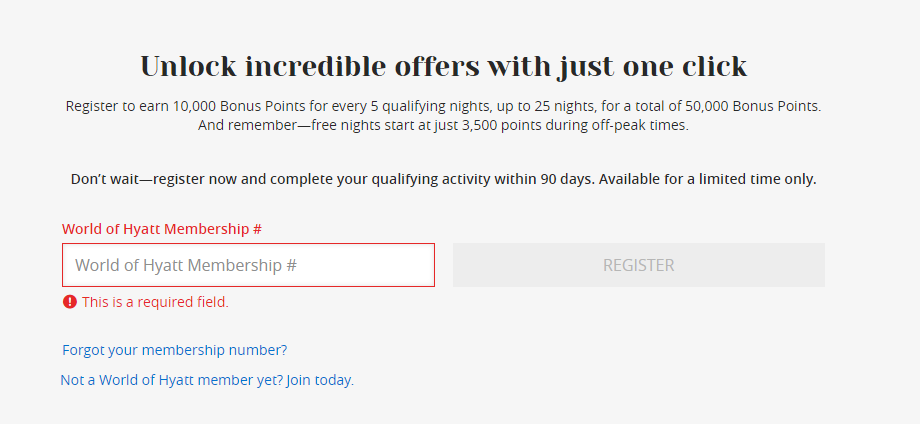
Task: Click the red error exclamation icon
Action: (x=69, y=302)
